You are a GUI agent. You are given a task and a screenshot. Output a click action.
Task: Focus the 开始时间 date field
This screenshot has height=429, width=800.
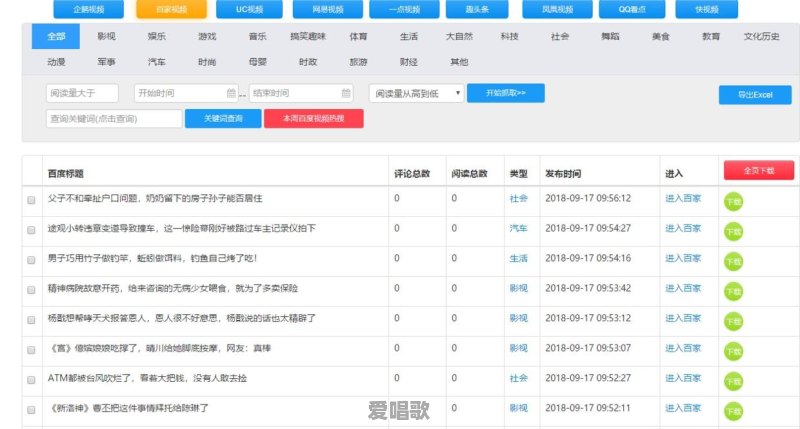click(186, 93)
